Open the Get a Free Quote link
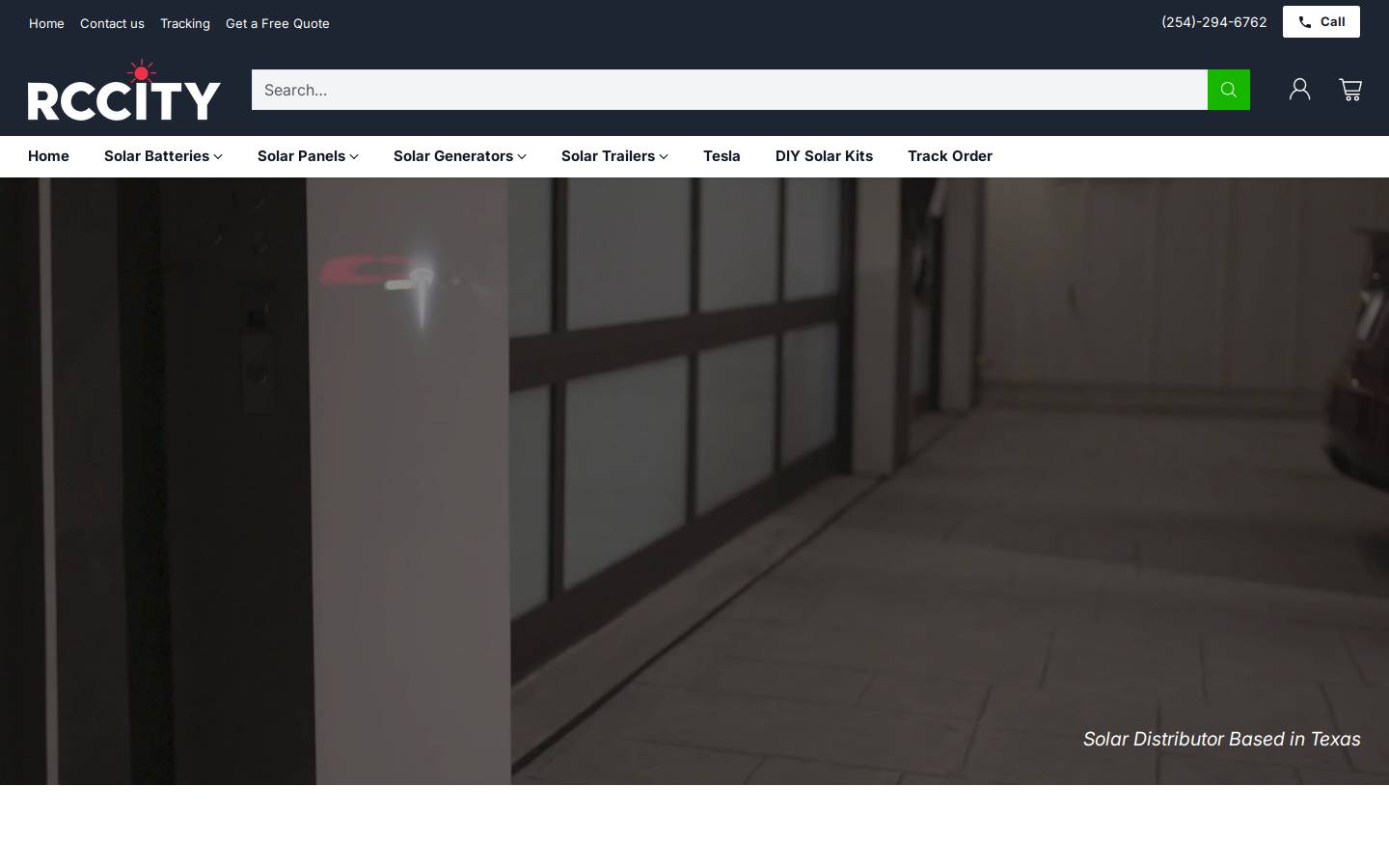This screenshot has width=1389, height=868. pos(278,23)
